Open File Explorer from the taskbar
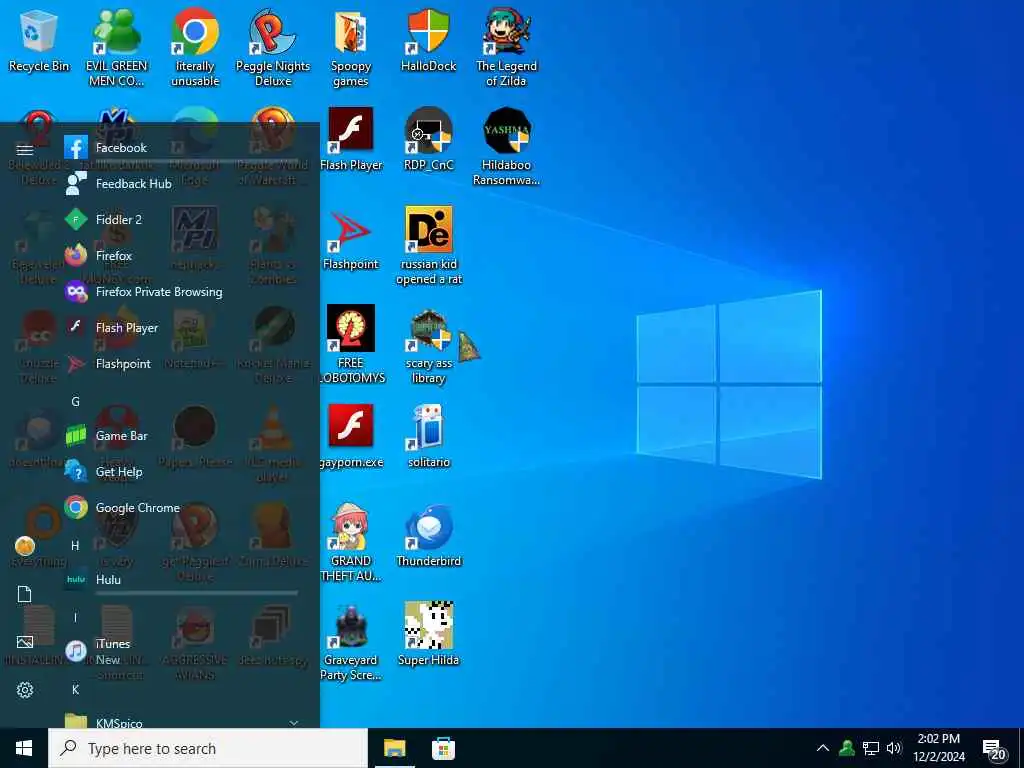Screen dimensions: 1024x768 pos(394,748)
